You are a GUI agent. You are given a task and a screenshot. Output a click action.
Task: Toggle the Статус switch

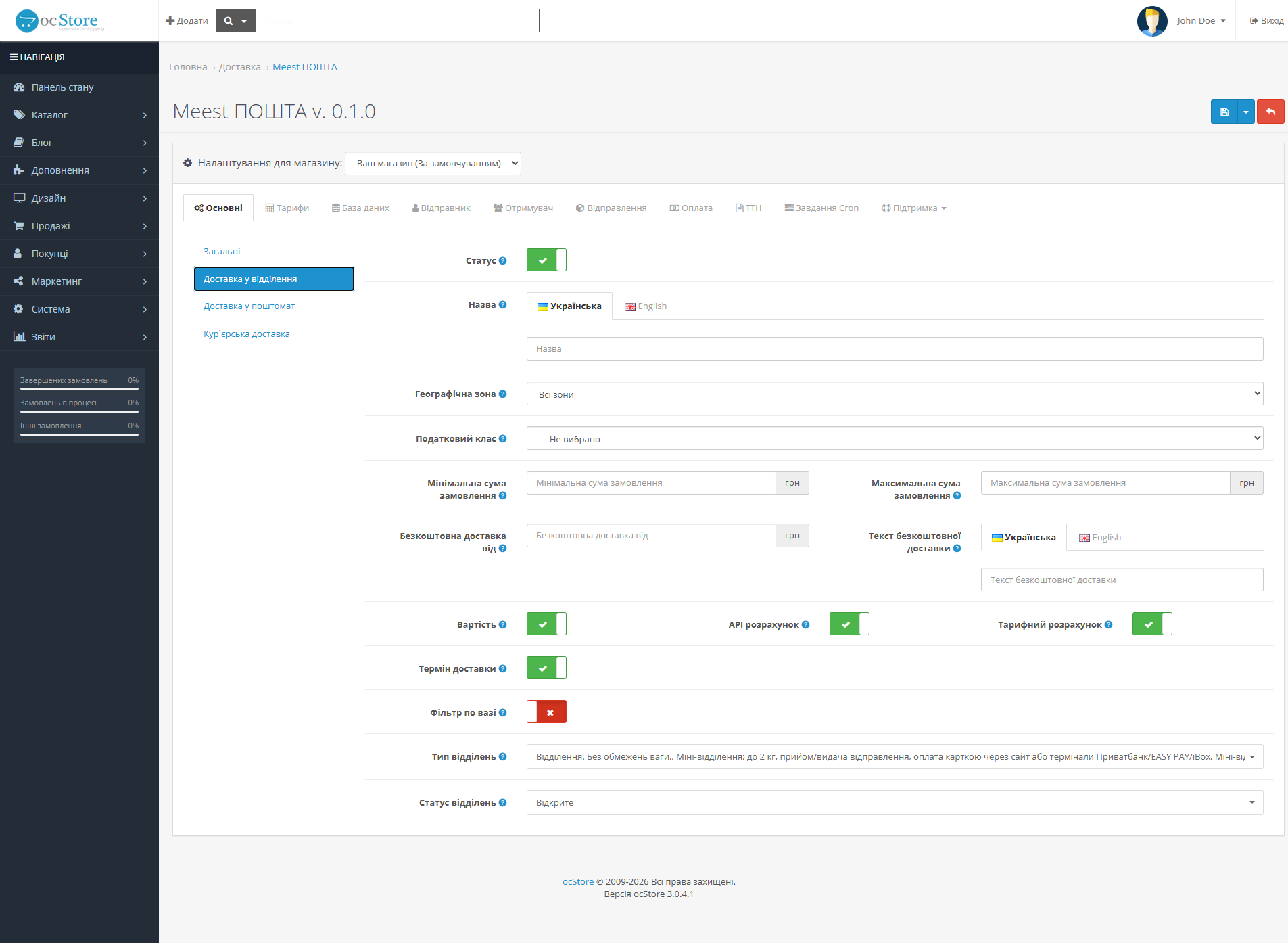pyautogui.click(x=546, y=260)
